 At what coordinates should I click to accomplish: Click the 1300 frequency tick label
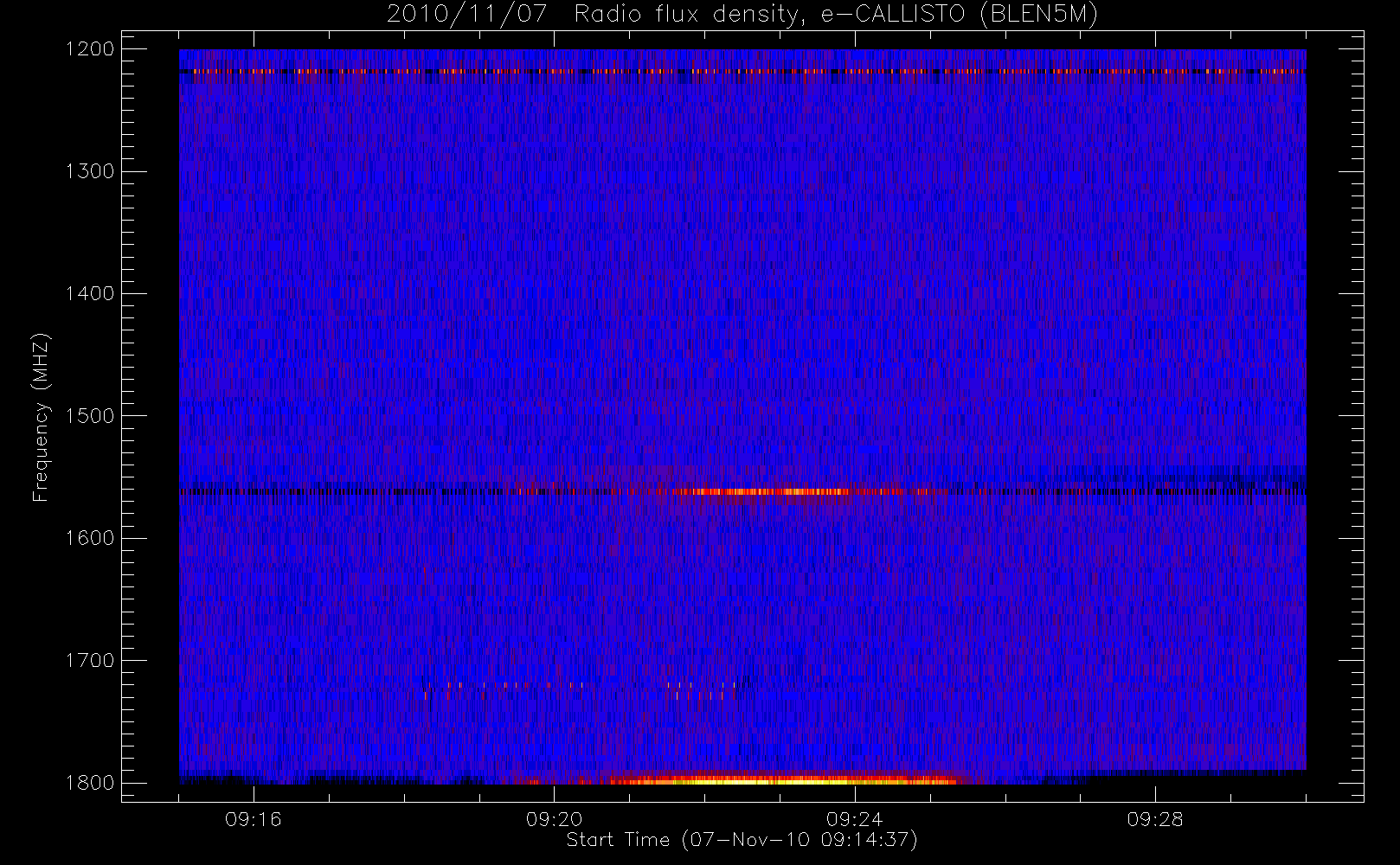point(90,171)
